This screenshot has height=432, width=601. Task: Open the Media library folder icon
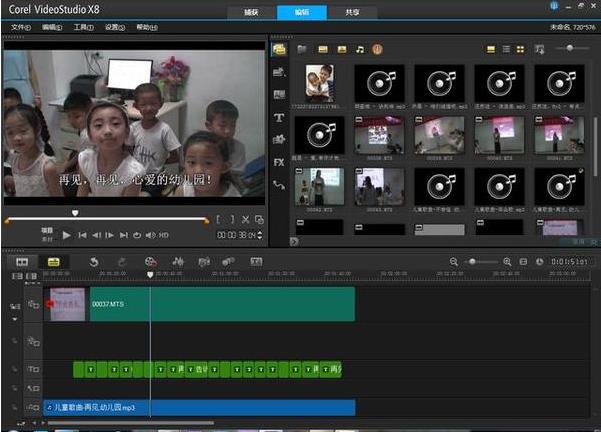coord(279,48)
